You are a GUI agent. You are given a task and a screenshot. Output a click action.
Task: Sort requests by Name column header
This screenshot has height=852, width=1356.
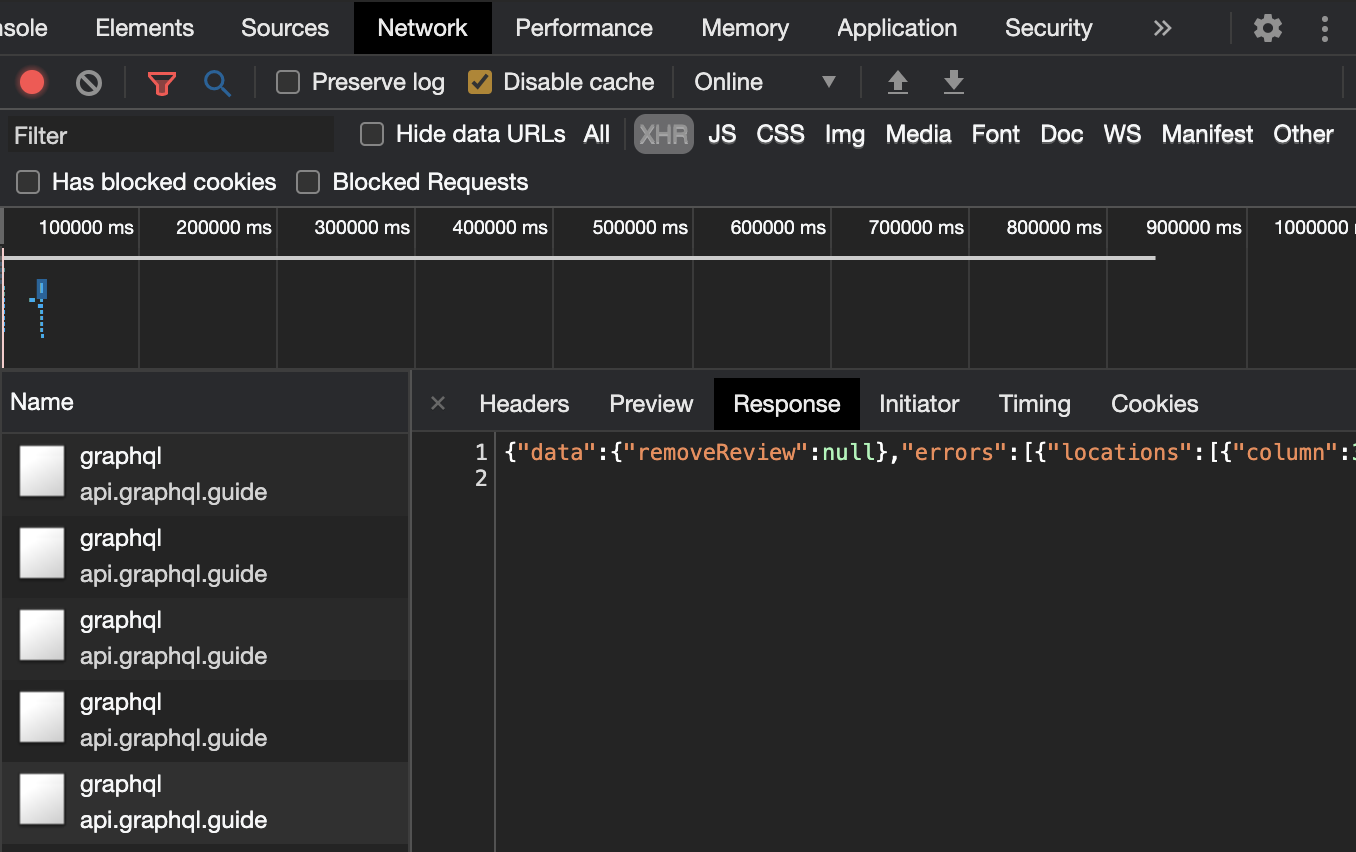tap(205, 402)
